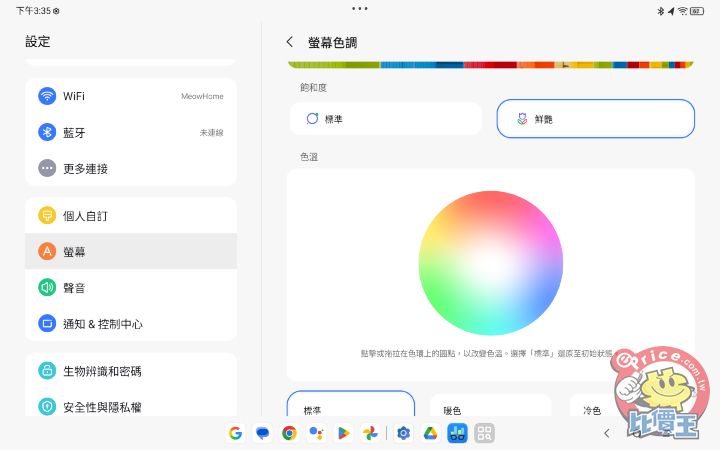Tap the 個人自訂 paintbrush icon
720x450 pixels.
[x=47, y=215]
